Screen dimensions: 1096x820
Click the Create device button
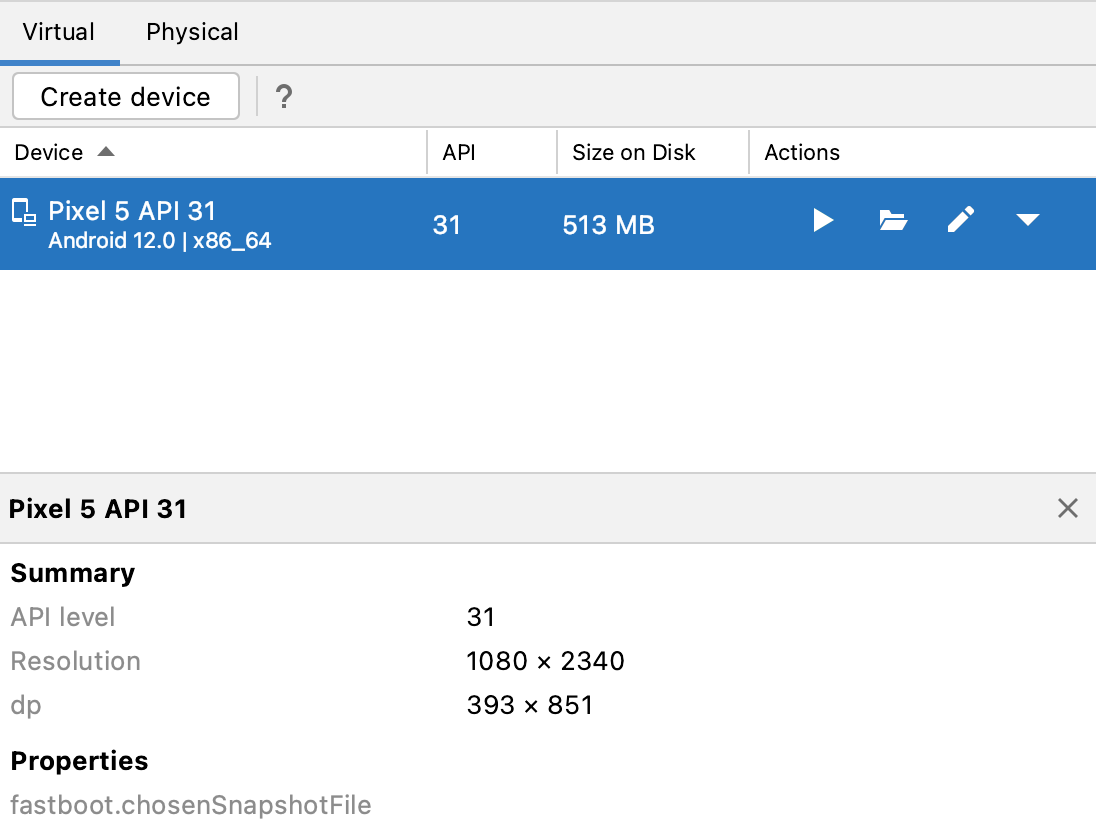[126, 97]
